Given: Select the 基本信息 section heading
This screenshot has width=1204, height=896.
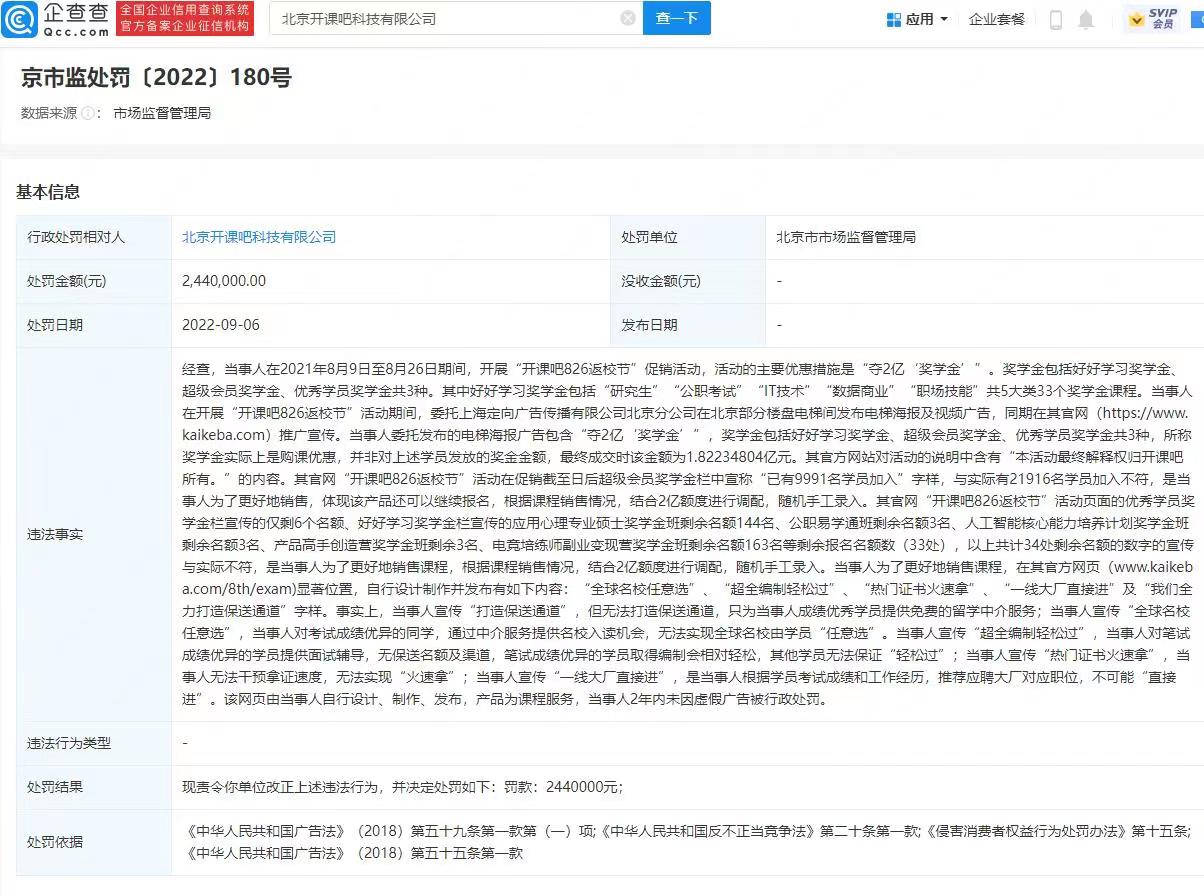Looking at the screenshot, I should point(48,192).
